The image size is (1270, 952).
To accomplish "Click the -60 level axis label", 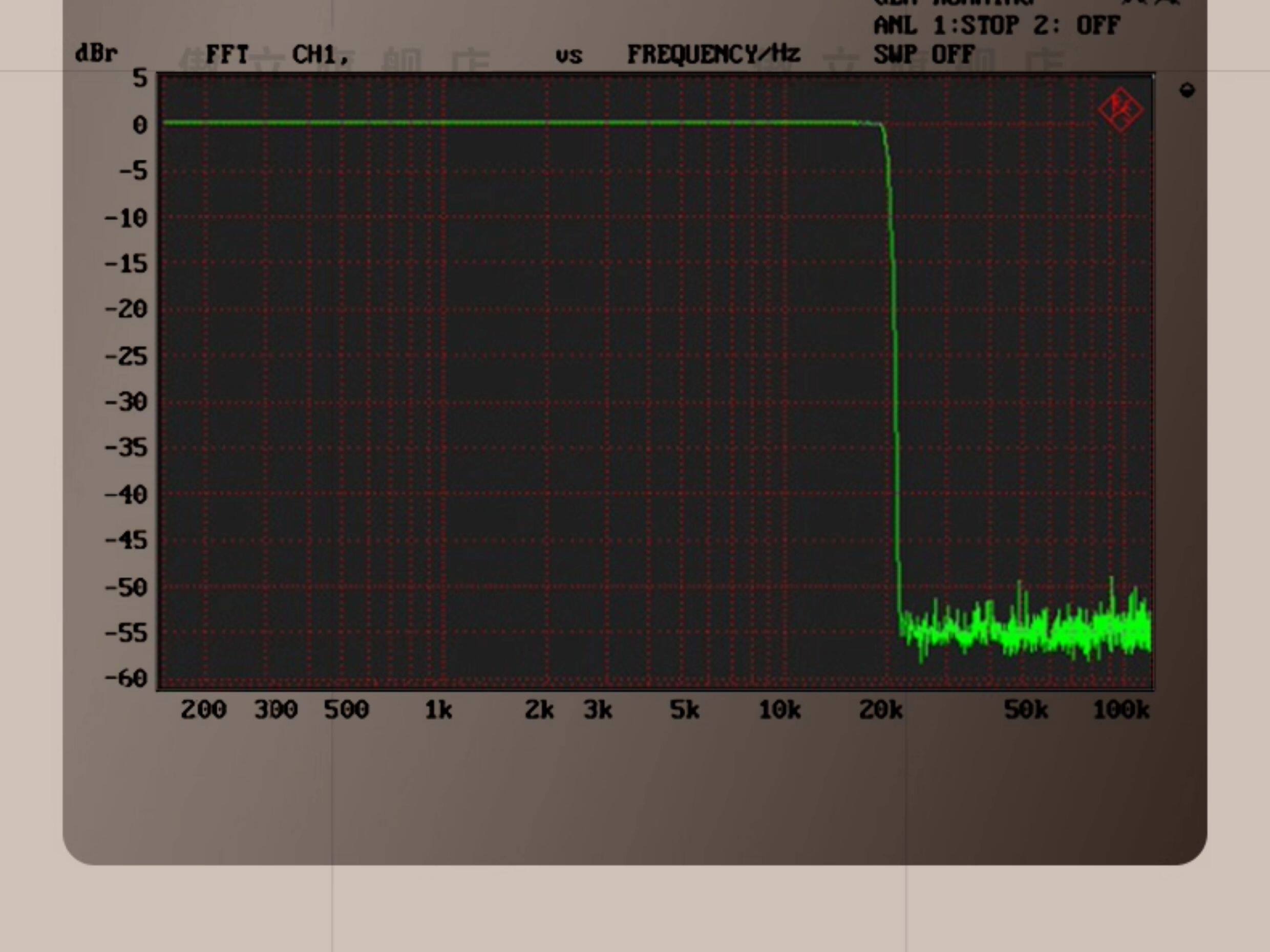I will [x=126, y=678].
